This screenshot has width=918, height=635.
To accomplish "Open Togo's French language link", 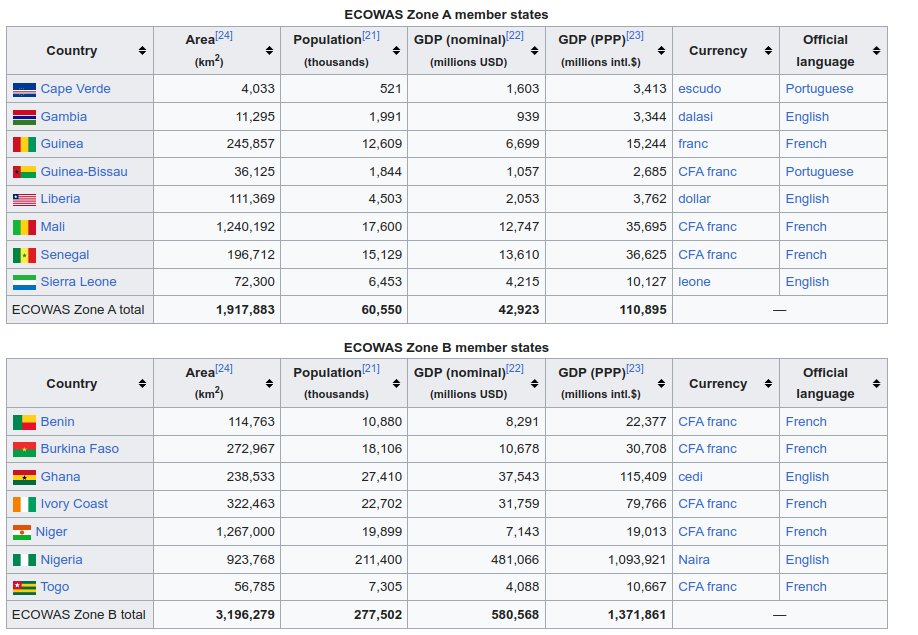I will [x=806, y=587].
